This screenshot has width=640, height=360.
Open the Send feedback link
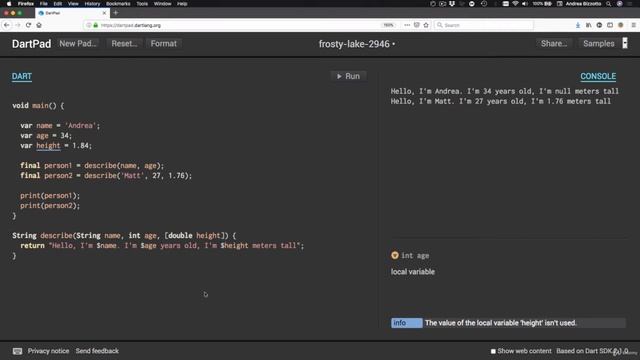coord(97,351)
